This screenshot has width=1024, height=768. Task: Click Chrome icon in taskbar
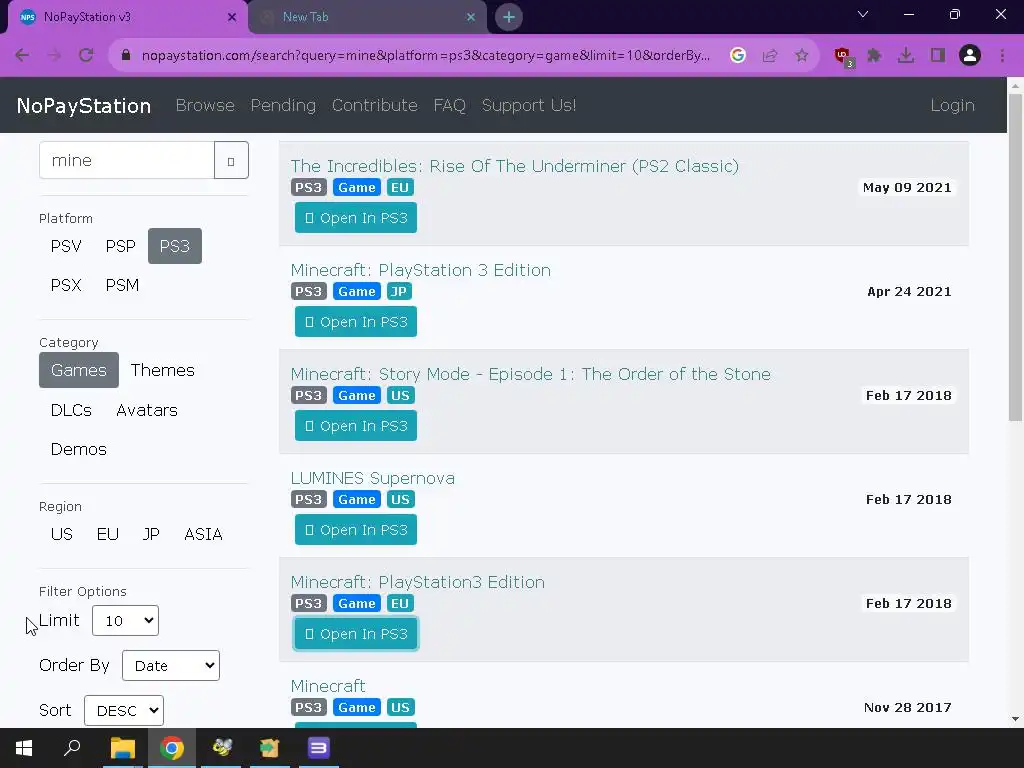tap(172, 748)
